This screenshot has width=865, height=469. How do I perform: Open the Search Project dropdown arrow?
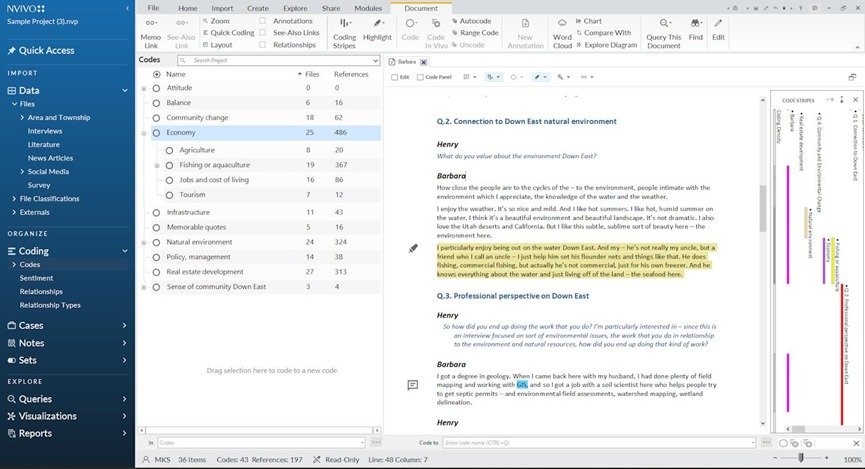click(376, 60)
